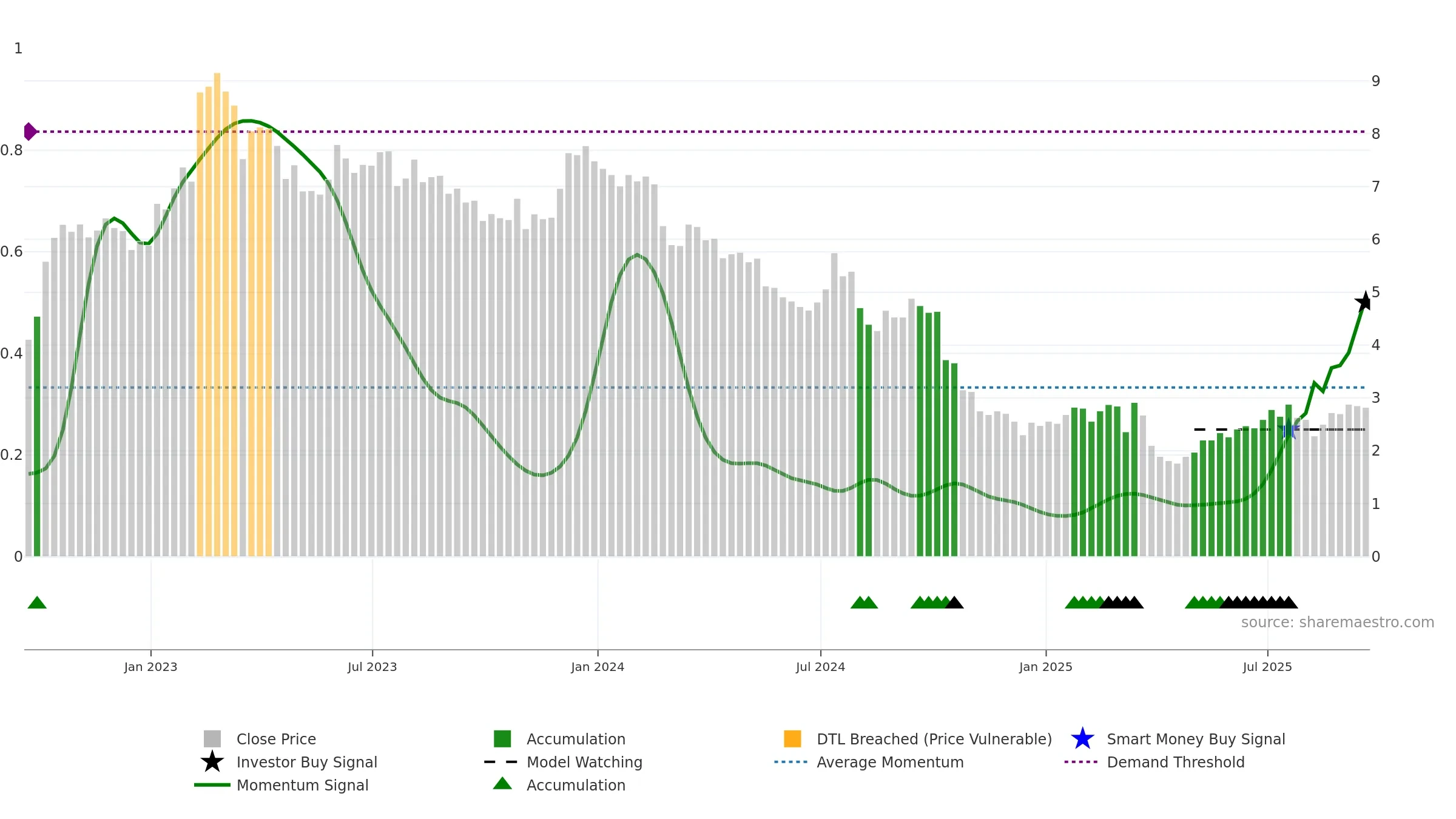Viewport: 1456px width, 819px height.
Task: Toggle the Smart Money Buy Signal label
Action: point(1196,739)
